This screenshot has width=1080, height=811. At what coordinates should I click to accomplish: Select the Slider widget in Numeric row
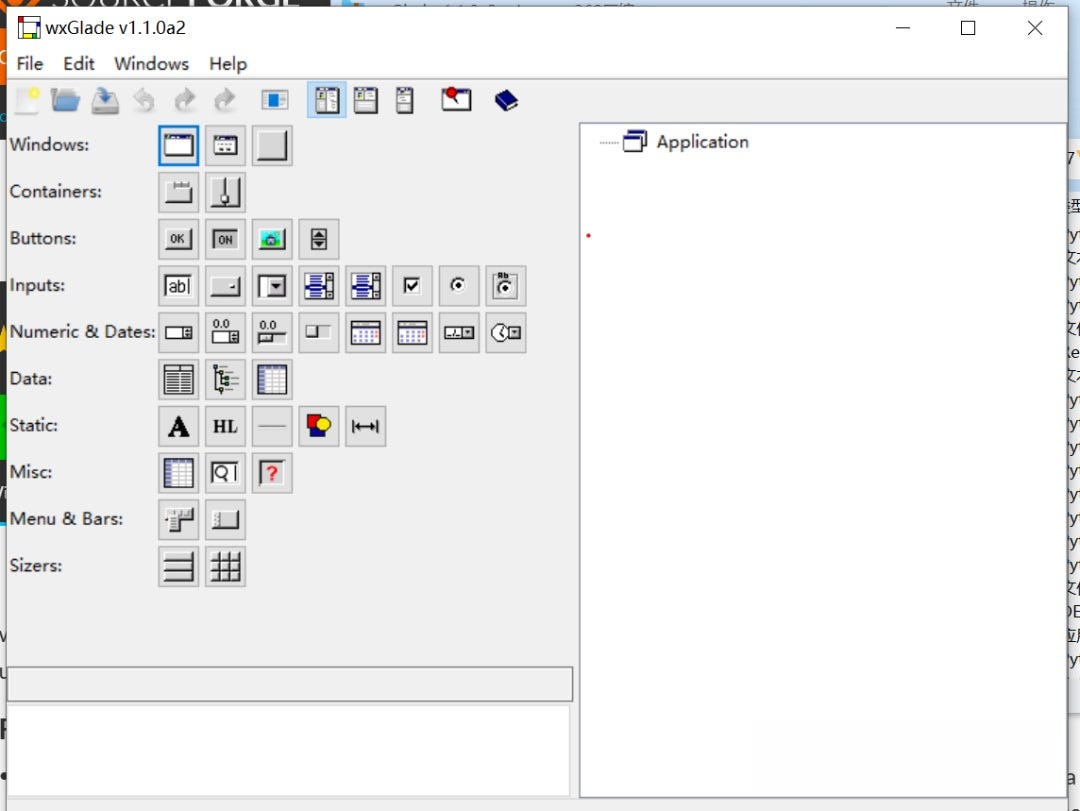tap(273, 332)
